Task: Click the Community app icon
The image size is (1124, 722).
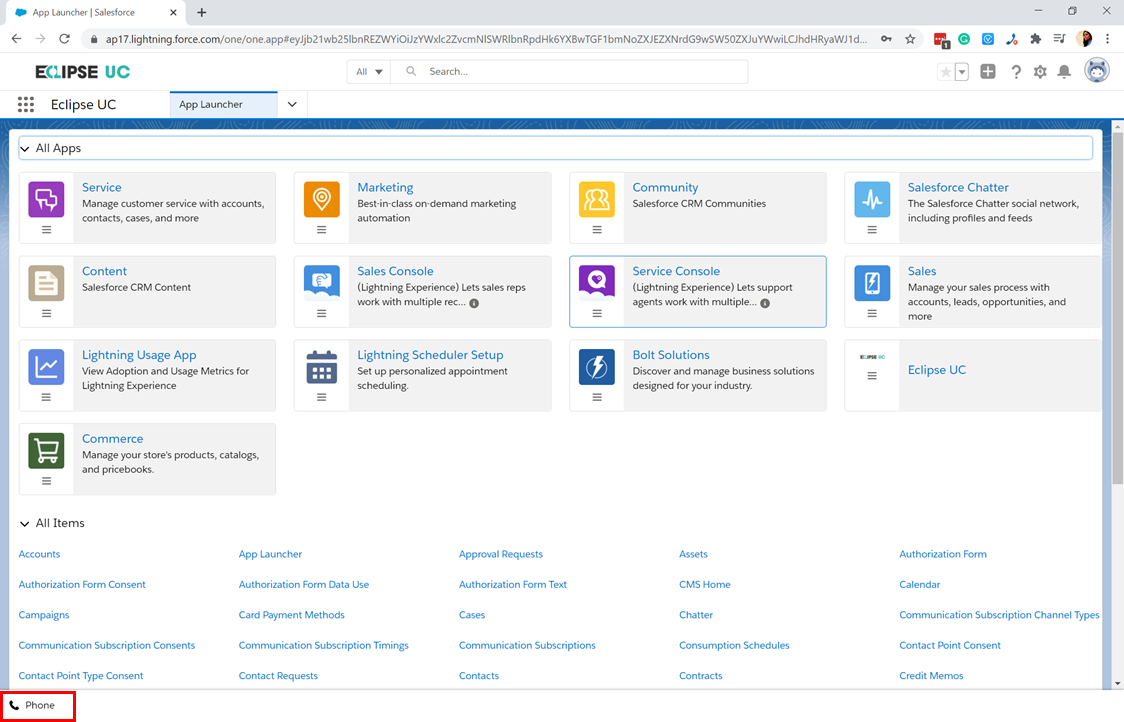Action: coord(596,199)
